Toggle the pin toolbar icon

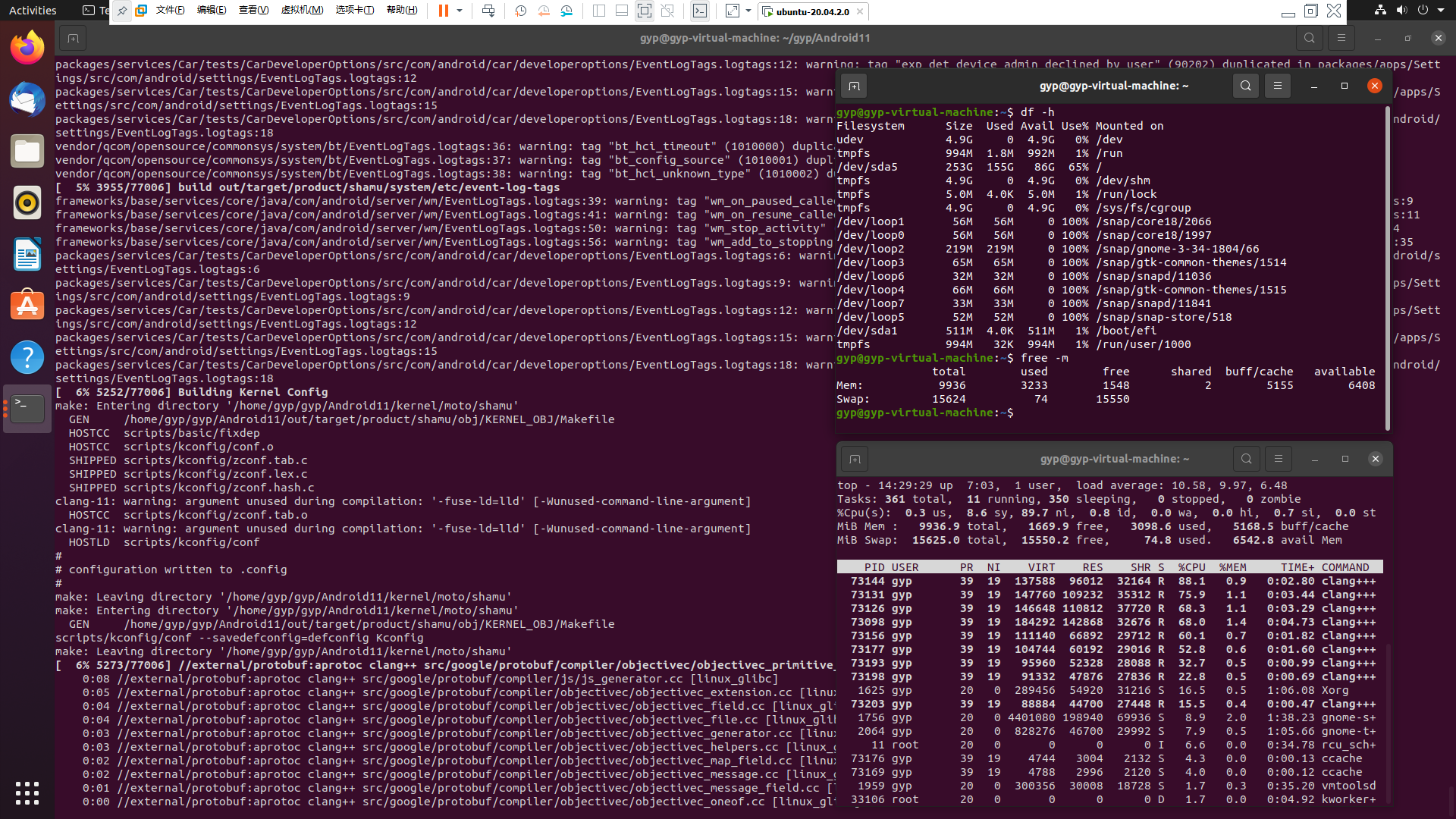[x=122, y=11]
